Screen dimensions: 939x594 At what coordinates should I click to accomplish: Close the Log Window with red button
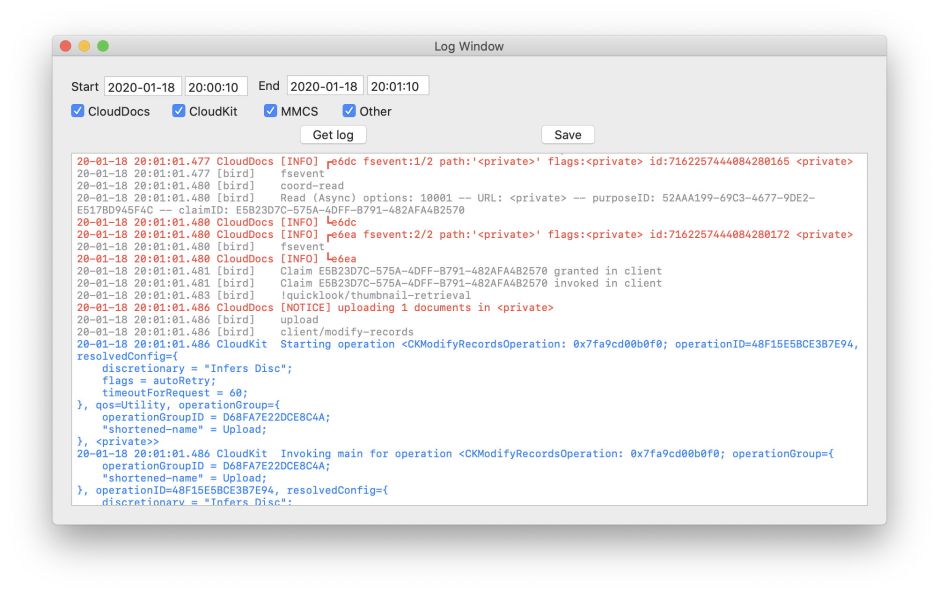[x=66, y=46]
